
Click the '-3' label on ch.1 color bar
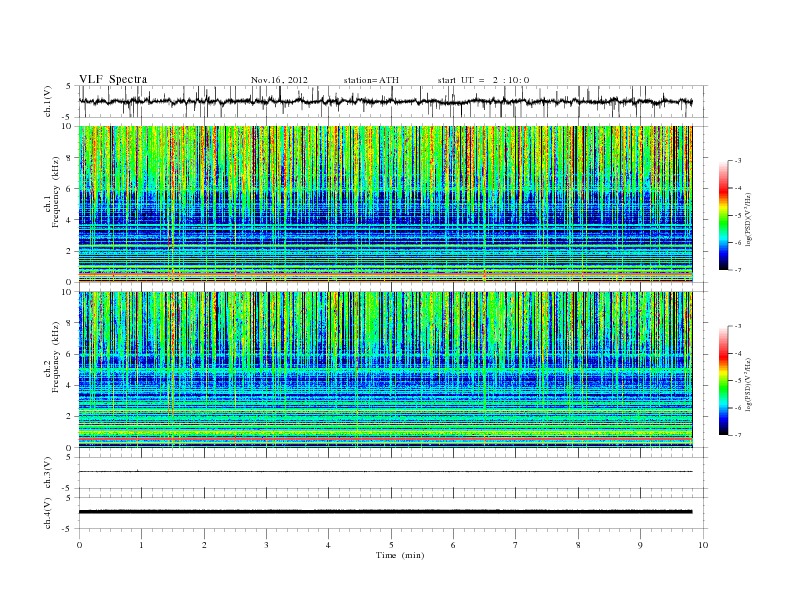pos(738,161)
